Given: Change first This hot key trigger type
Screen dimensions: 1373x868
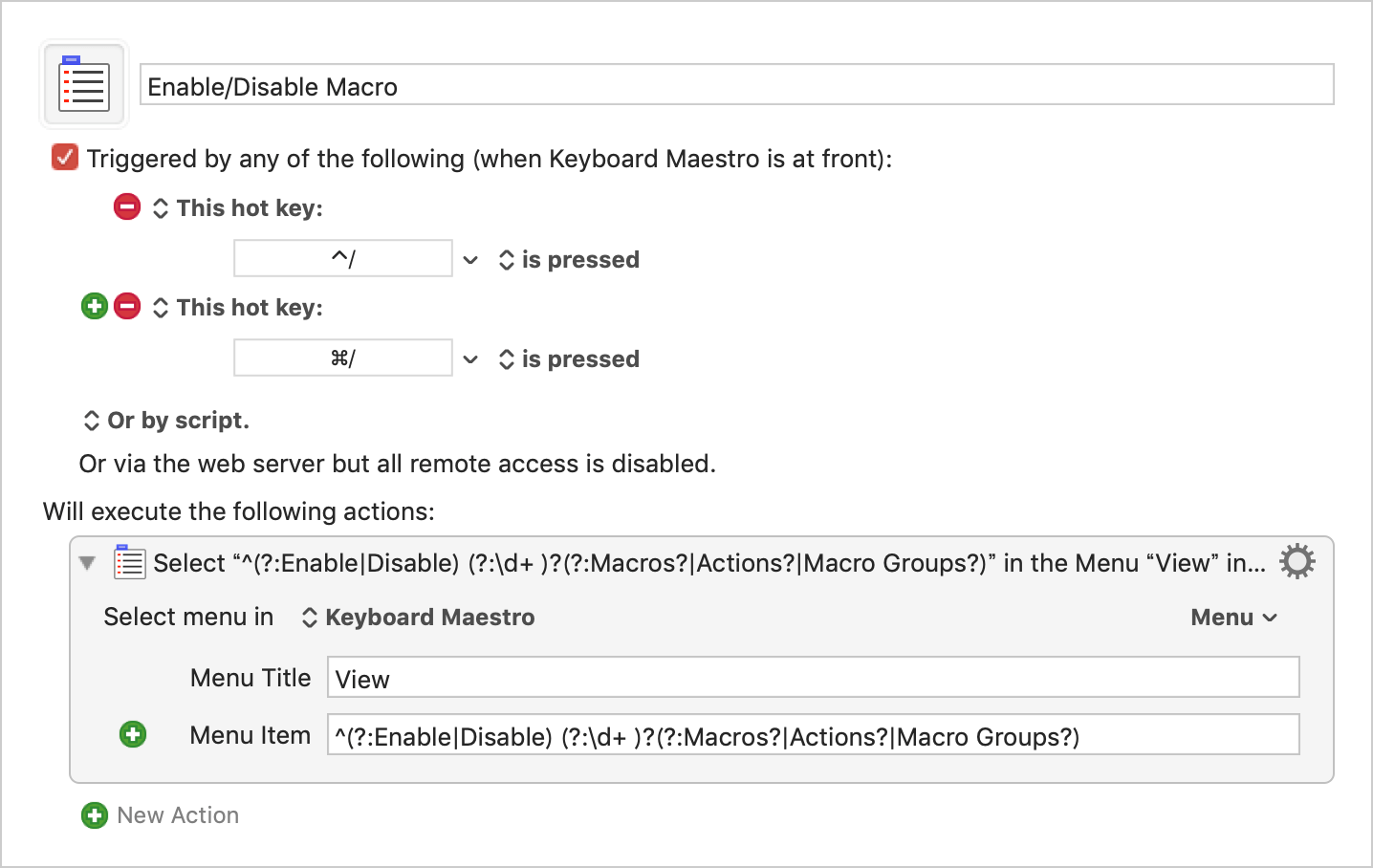Looking at the screenshot, I should click(237, 208).
